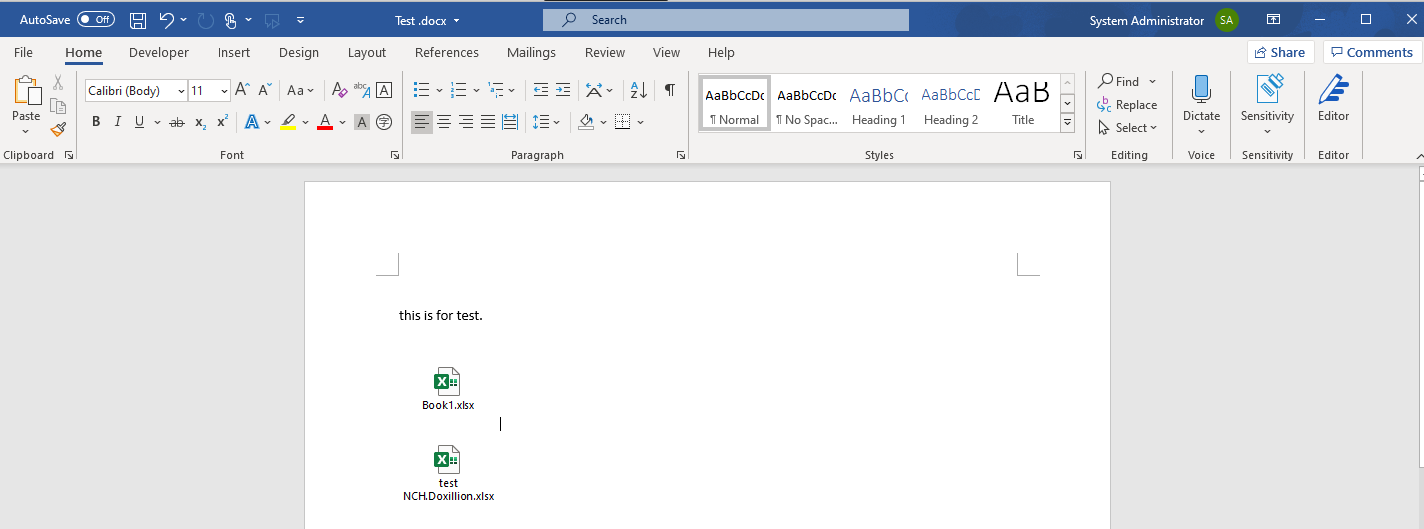Click the Find button
Viewport: 1424px width, 529px height.
point(1119,81)
